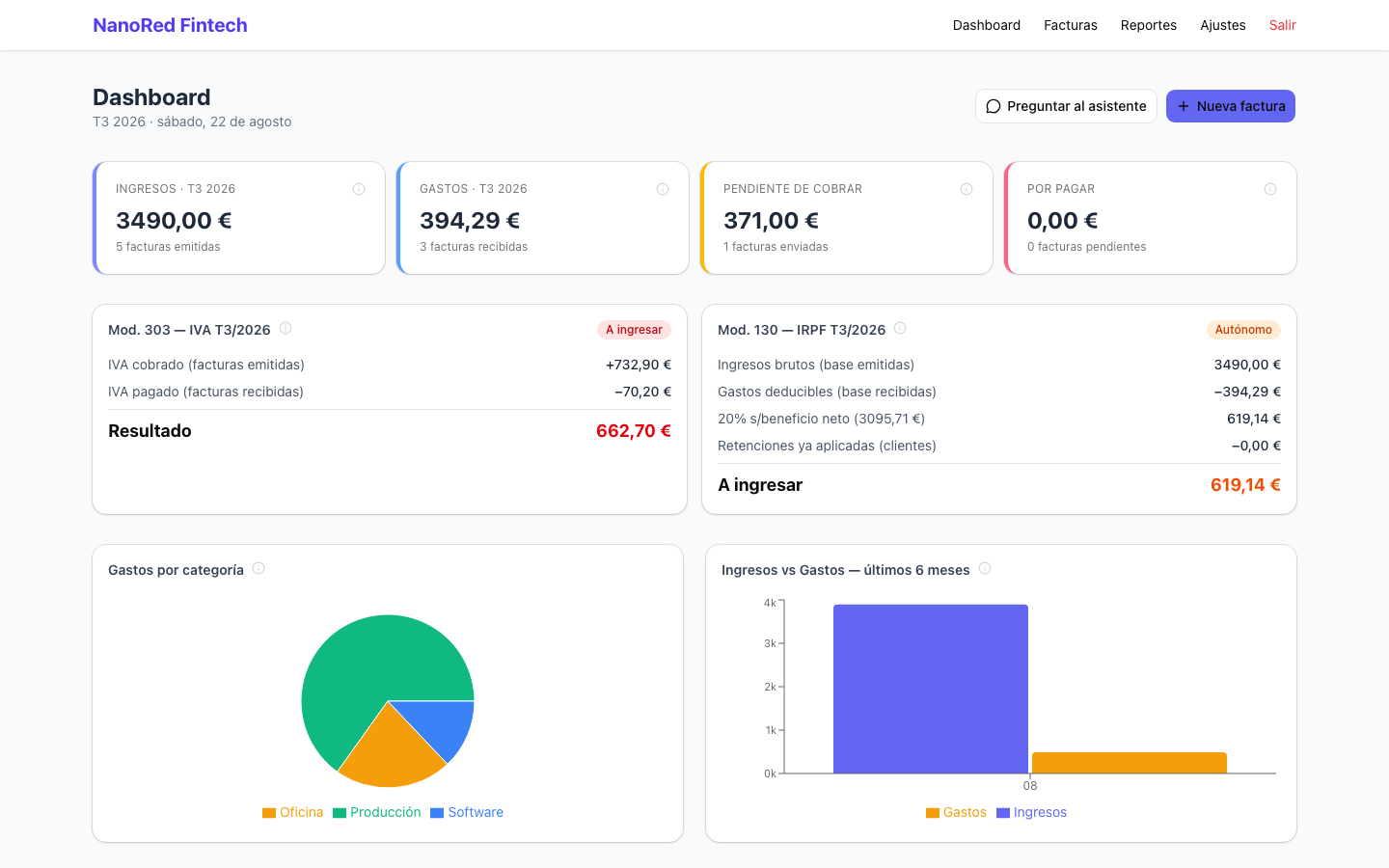
Task: Click the "1 facturas enviadas" text
Action: (776, 247)
